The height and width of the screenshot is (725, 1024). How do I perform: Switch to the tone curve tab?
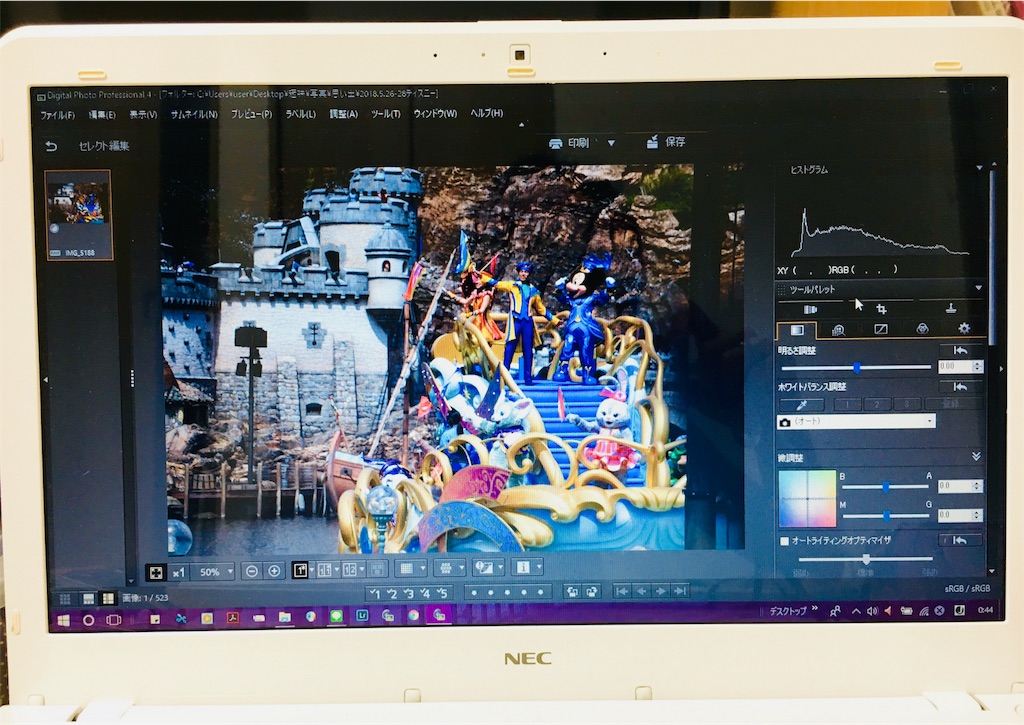(x=880, y=329)
